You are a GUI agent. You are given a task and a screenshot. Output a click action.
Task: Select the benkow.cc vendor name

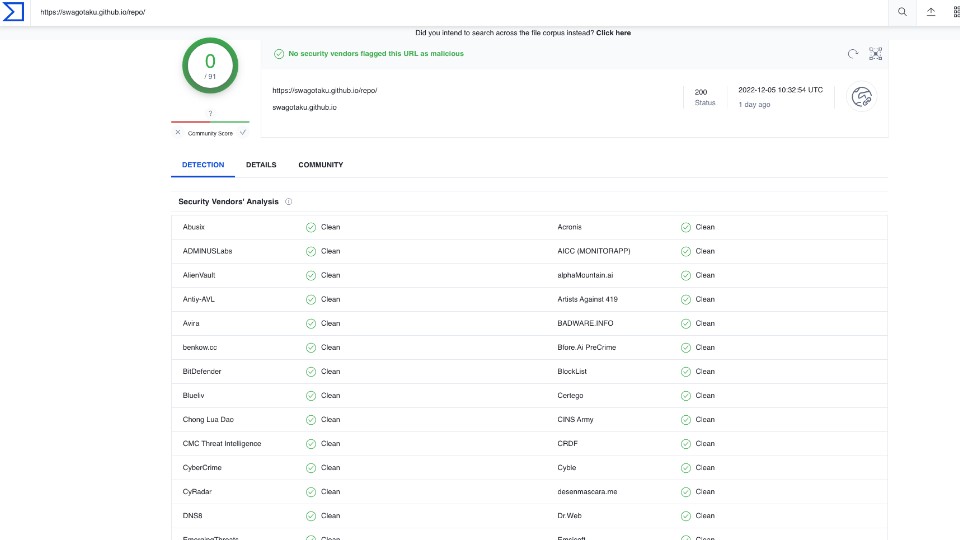click(200, 348)
